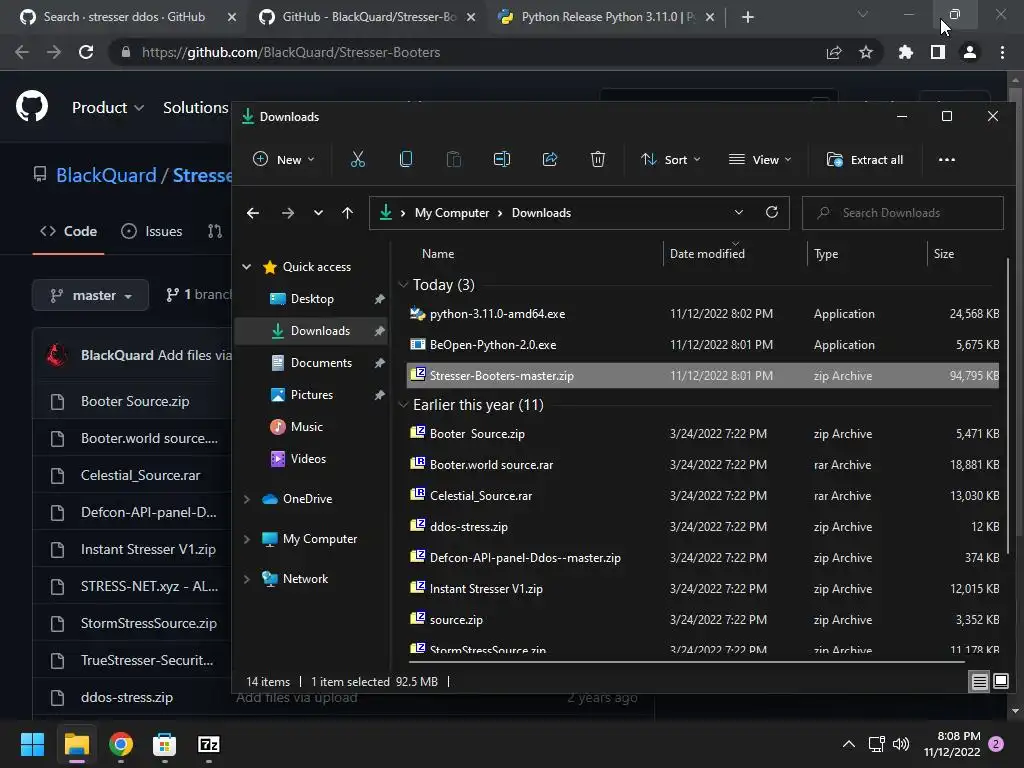Select the Code tab on GitHub
The height and width of the screenshot is (768, 1024).
tap(69, 231)
